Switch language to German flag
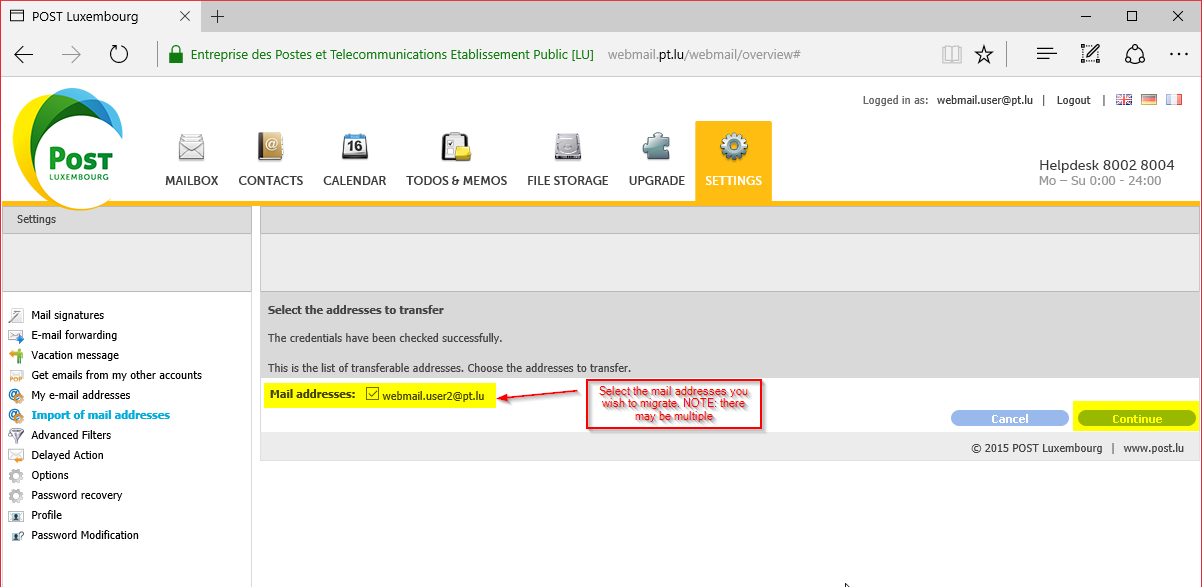The image size is (1202, 587). (x=1149, y=100)
